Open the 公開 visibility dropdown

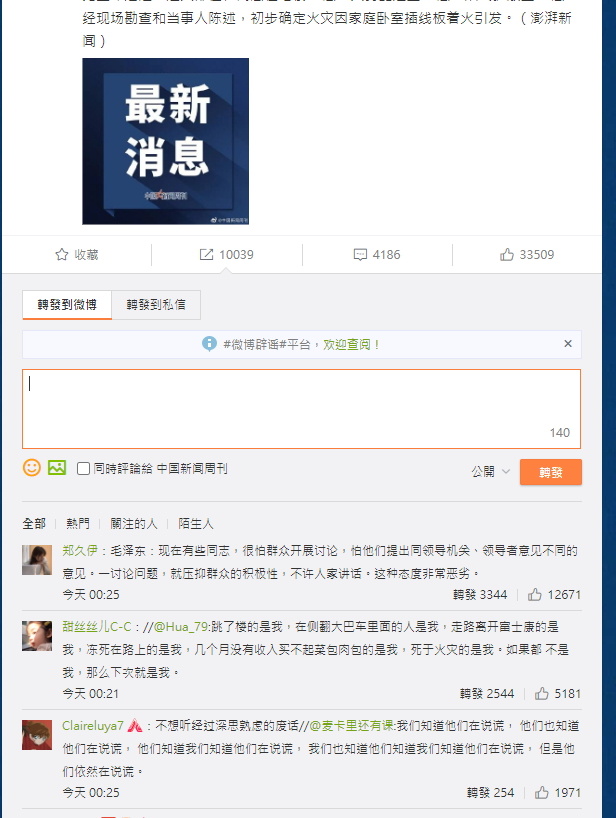point(490,472)
